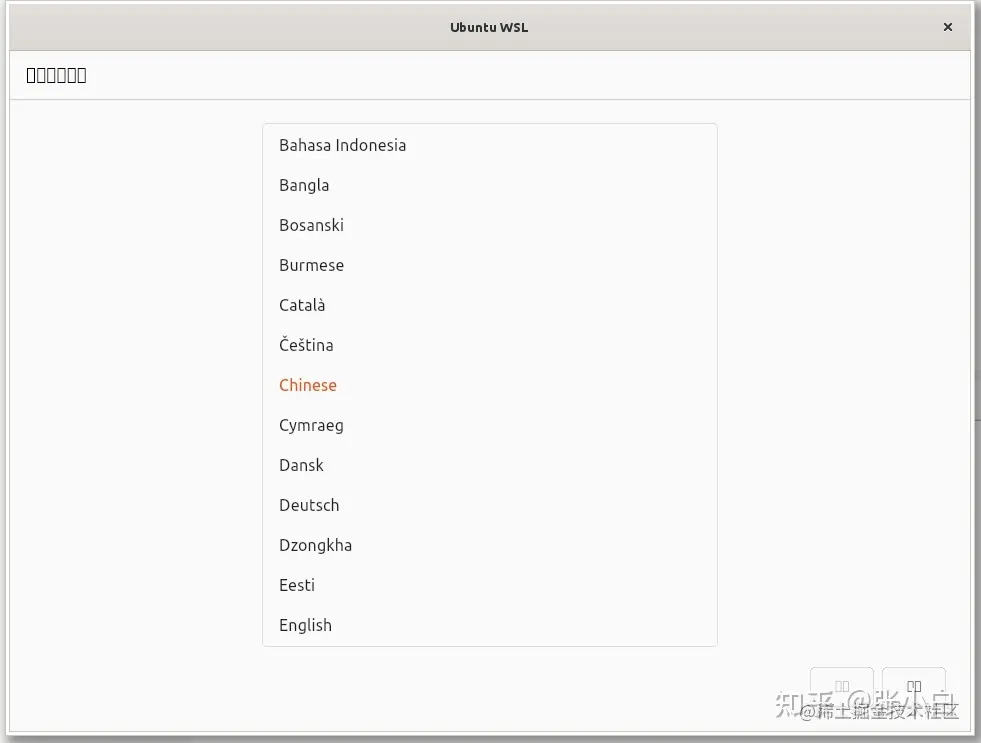
Task: Select Bangla from language list
Action: (x=489, y=185)
